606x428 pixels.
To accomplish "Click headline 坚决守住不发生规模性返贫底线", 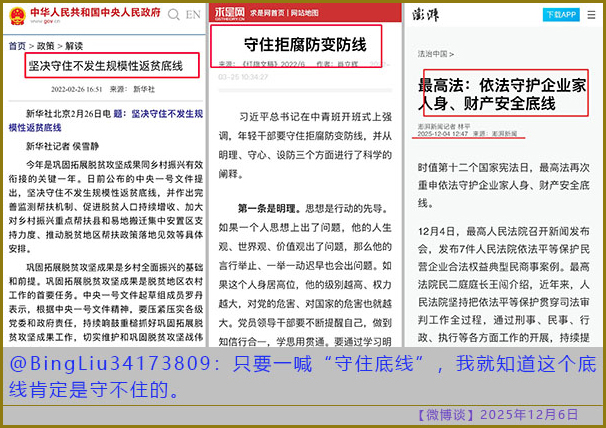I will (105, 66).
